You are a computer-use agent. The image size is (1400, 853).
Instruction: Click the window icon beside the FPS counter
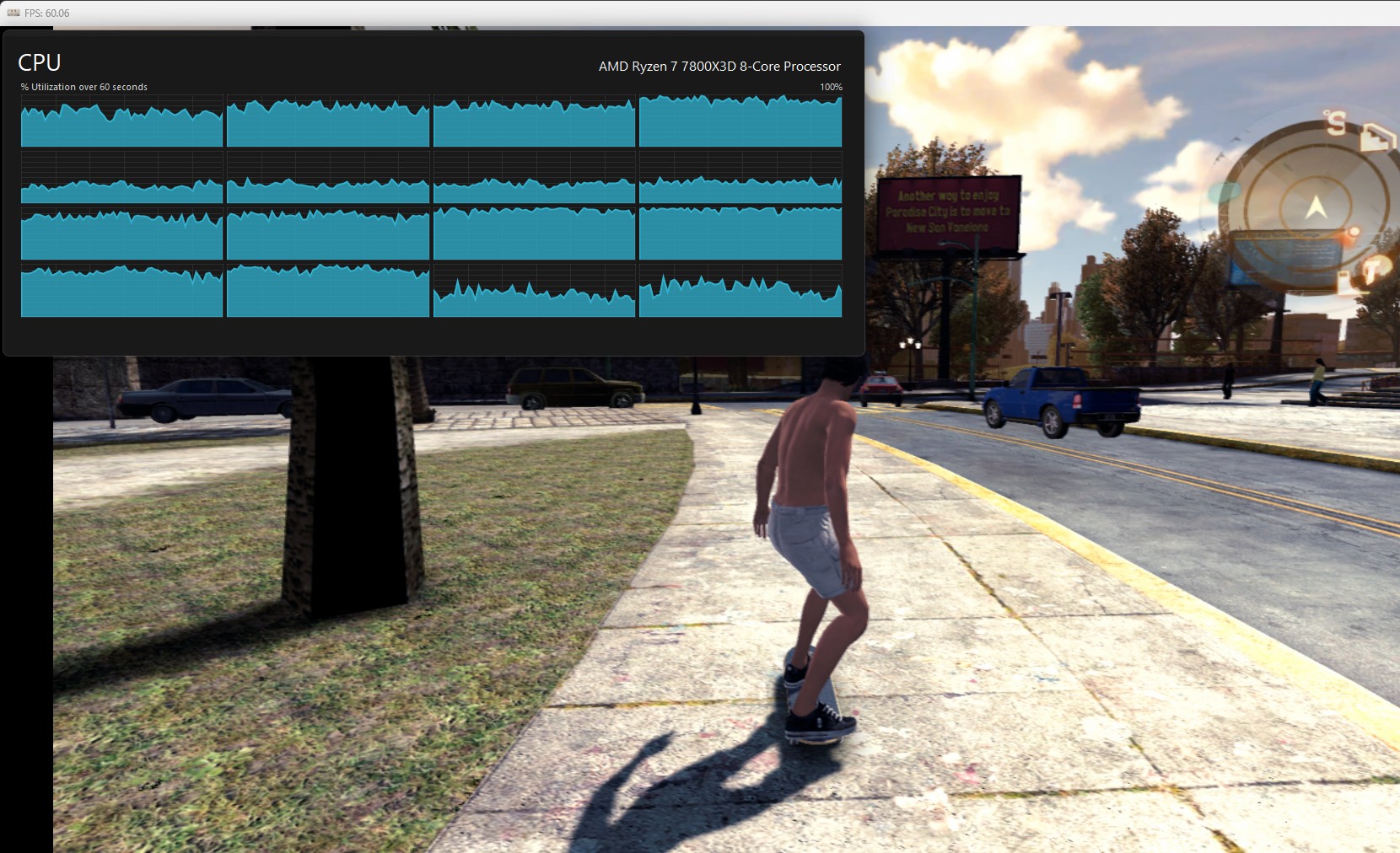[x=13, y=13]
